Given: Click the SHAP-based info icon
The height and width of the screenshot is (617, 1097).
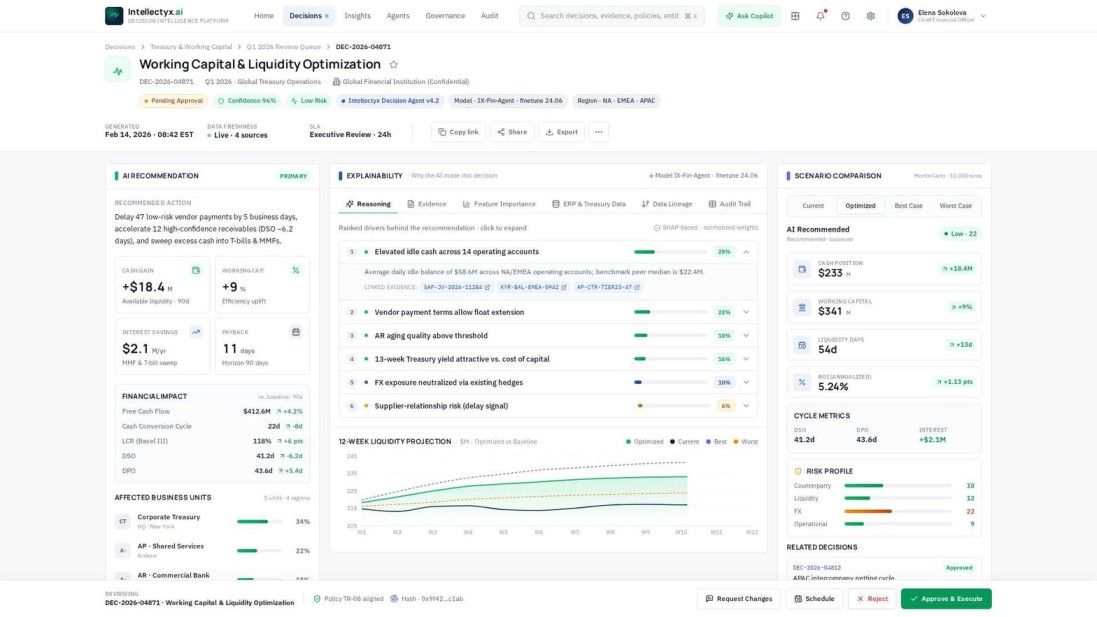Looking at the screenshot, I should pyautogui.click(x=657, y=227).
